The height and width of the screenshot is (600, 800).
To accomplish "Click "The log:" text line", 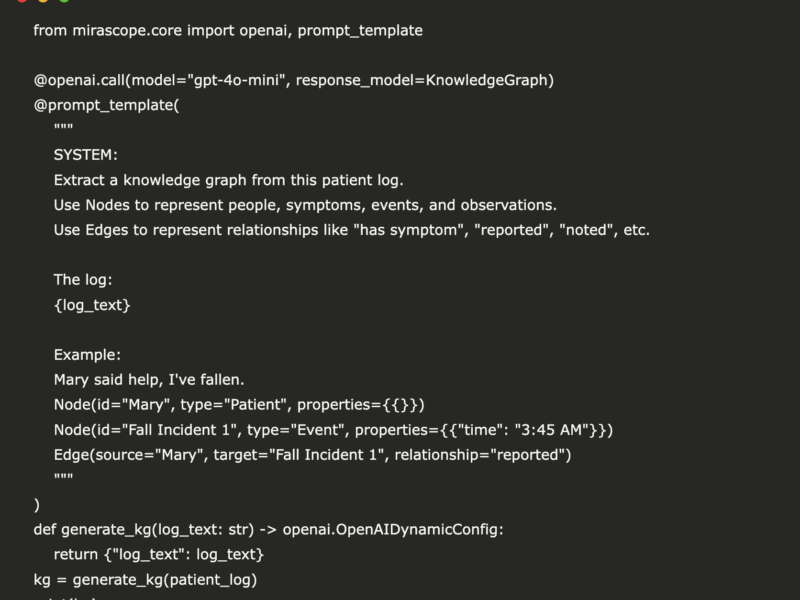I will click(x=83, y=280).
